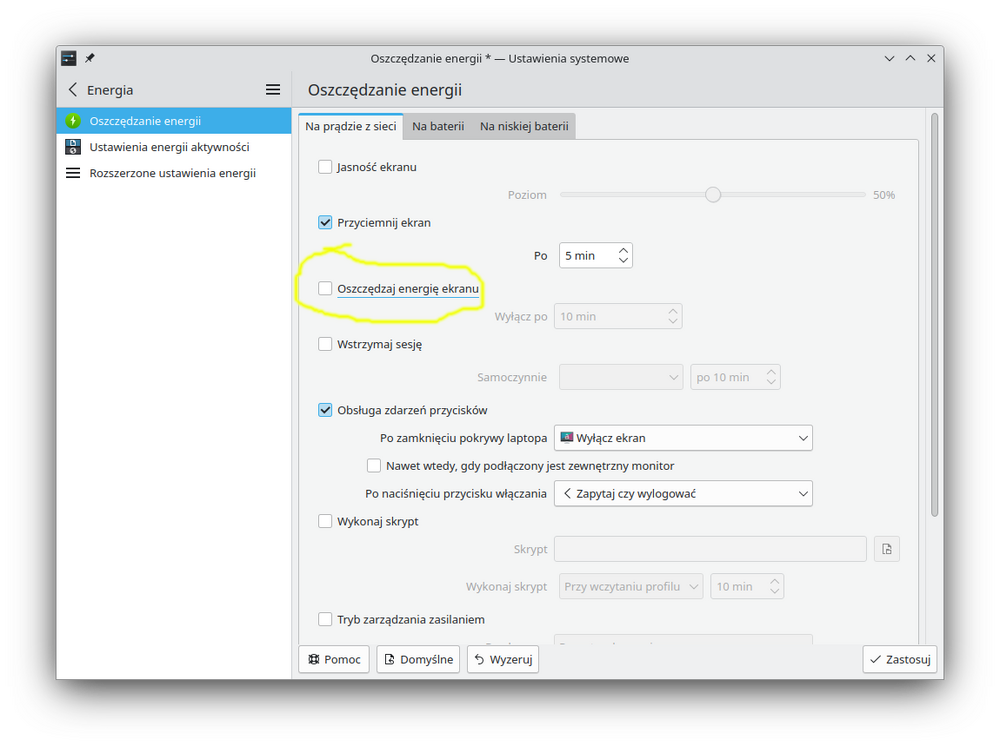Open the hamburger menu beside Energia

[273, 90]
